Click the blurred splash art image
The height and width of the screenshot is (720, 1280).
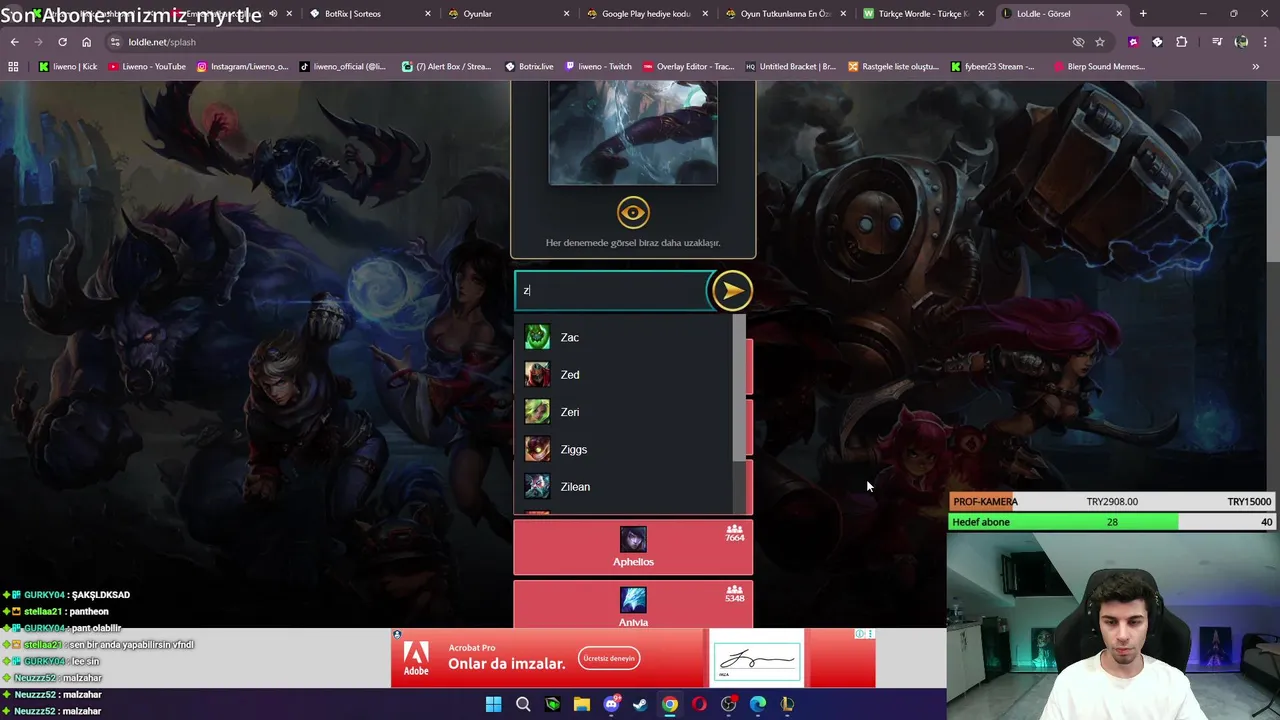633,132
